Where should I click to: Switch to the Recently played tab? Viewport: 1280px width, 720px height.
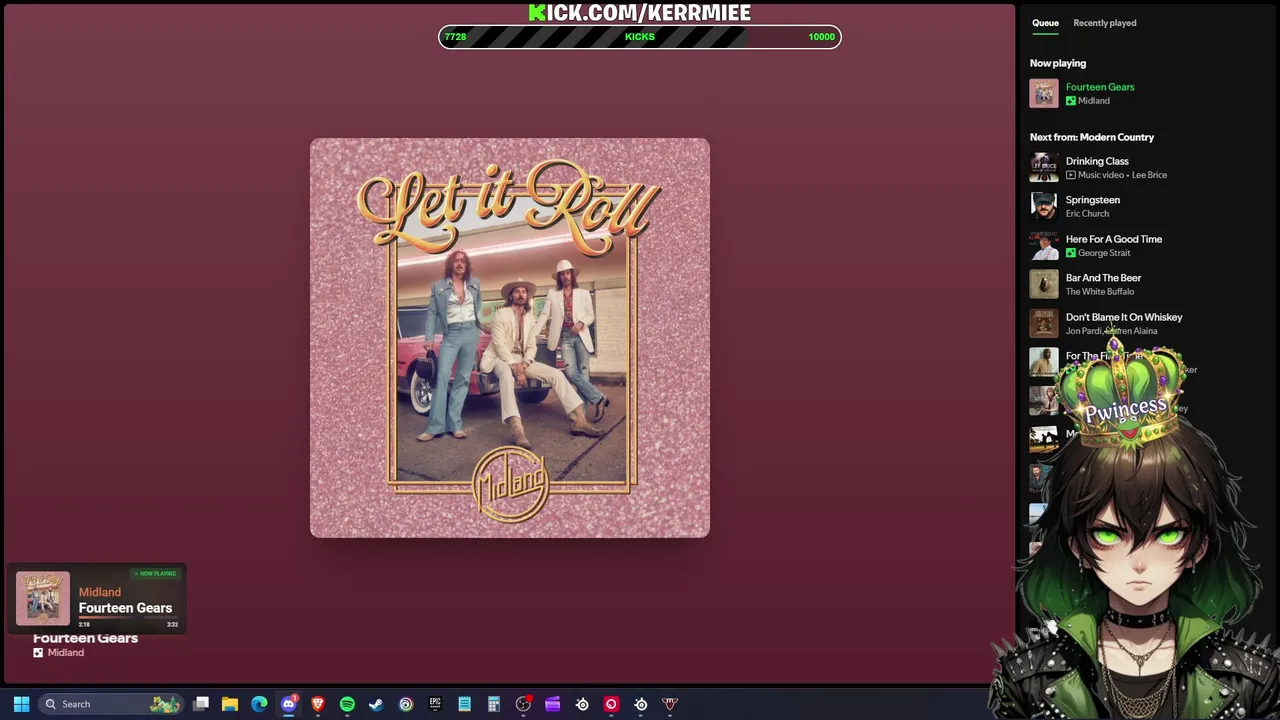1104,23
